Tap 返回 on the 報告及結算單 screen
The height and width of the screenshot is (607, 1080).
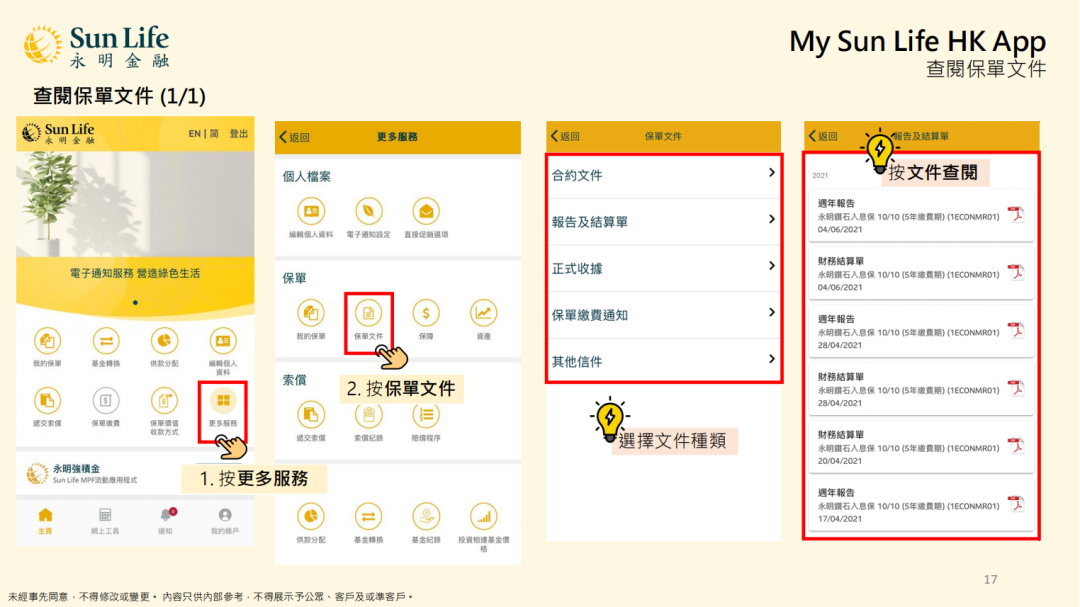pos(823,136)
